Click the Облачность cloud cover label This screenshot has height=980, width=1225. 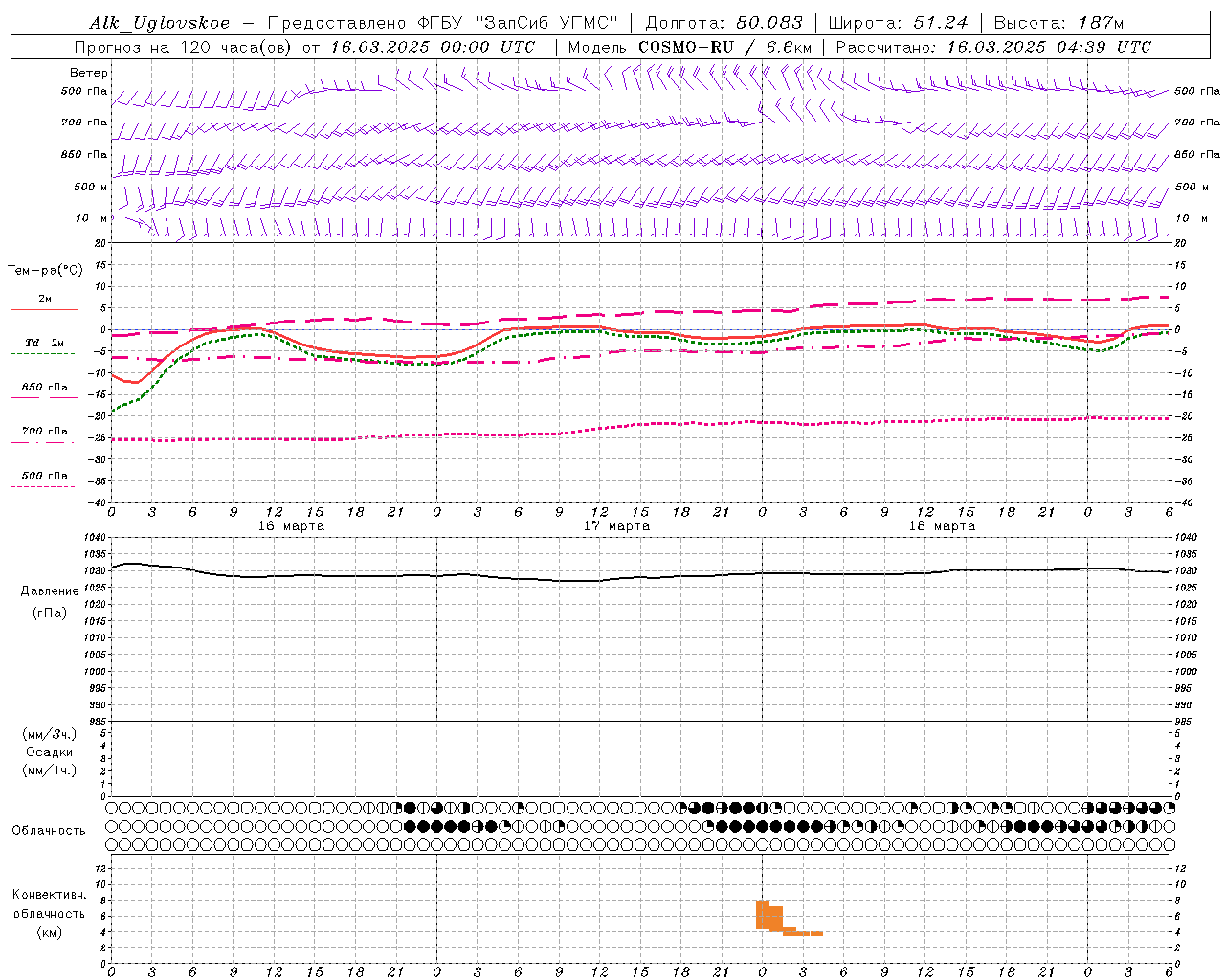coord(49,831)
